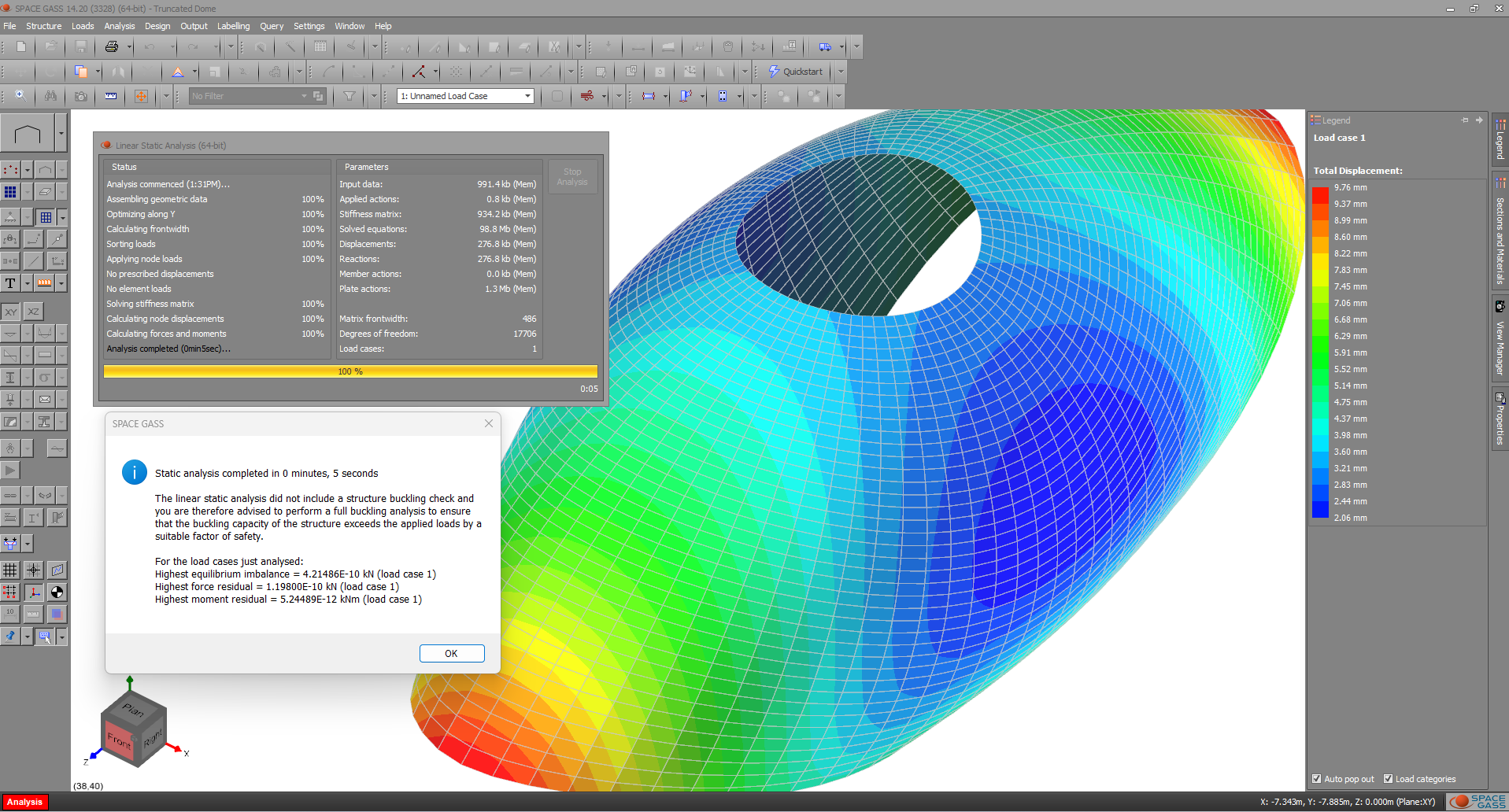Switch to the XZ plane view button
The width and height of the screenshot is (1509, 812).
pyautogui.click(x=33, y=312)
